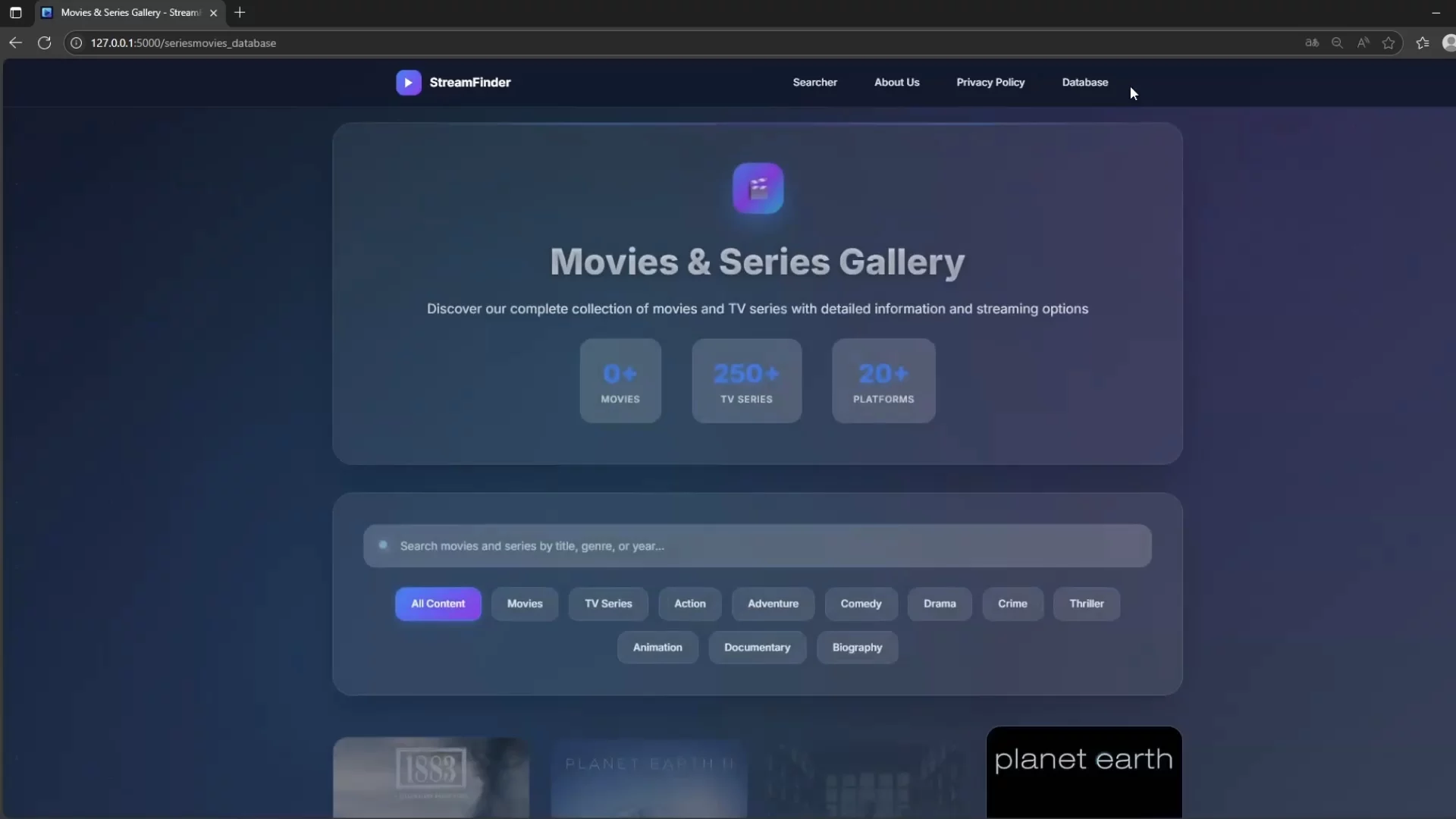Click the add to favorites star icon

[x=1389, y=43]
